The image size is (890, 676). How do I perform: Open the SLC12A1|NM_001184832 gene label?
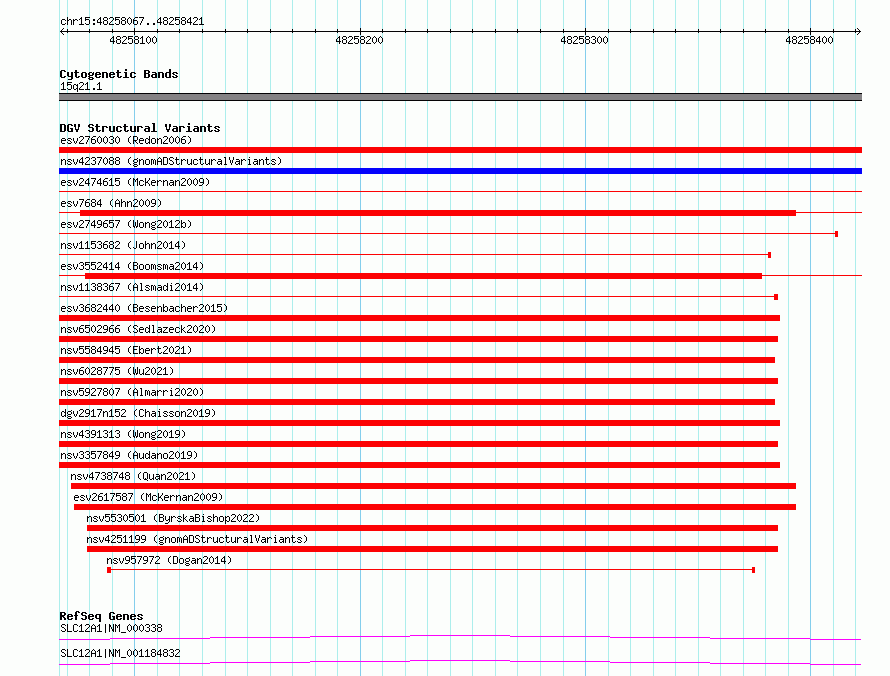coord(120,653)
